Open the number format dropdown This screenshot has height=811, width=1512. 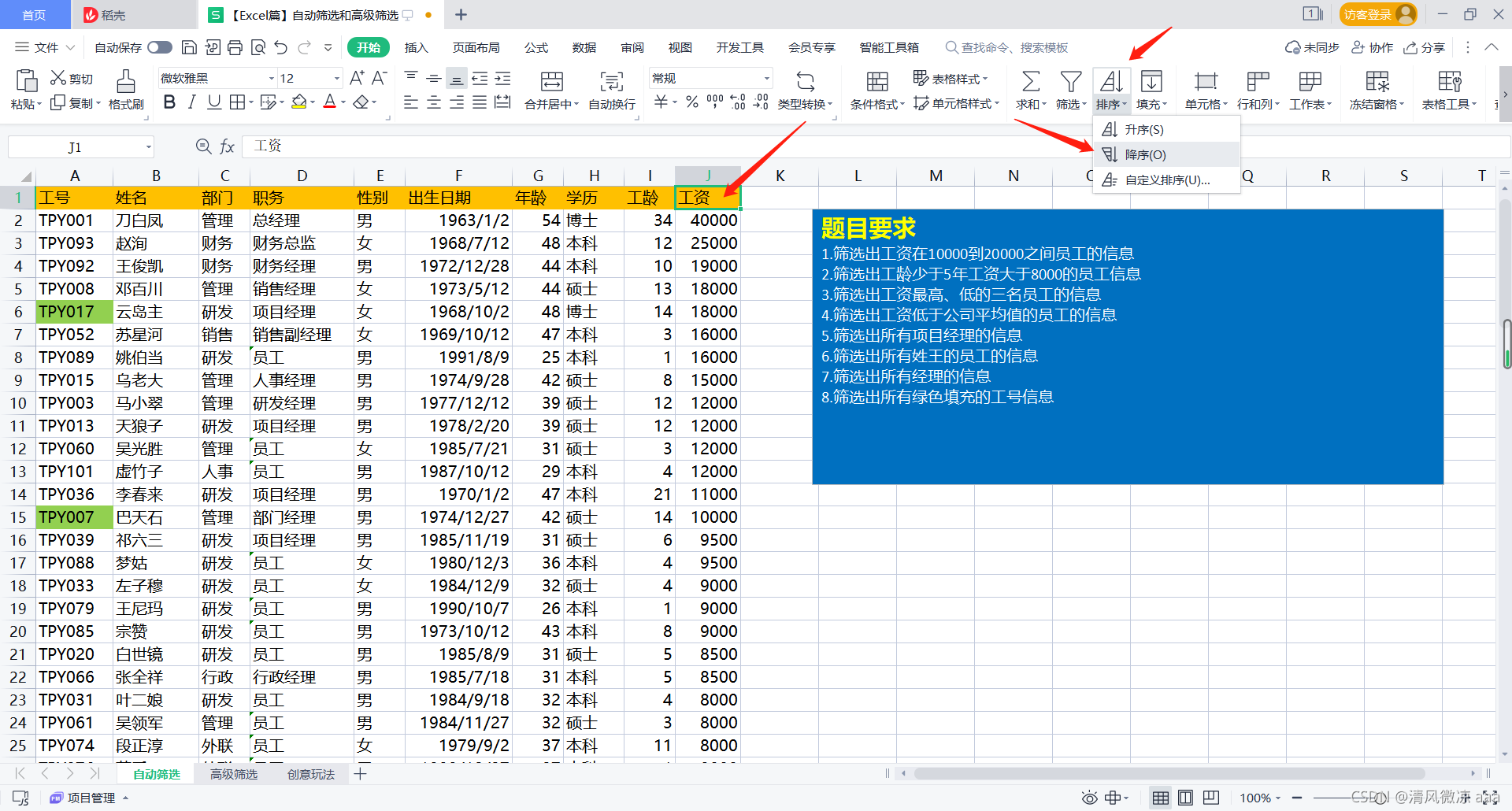tap(766, 79)
